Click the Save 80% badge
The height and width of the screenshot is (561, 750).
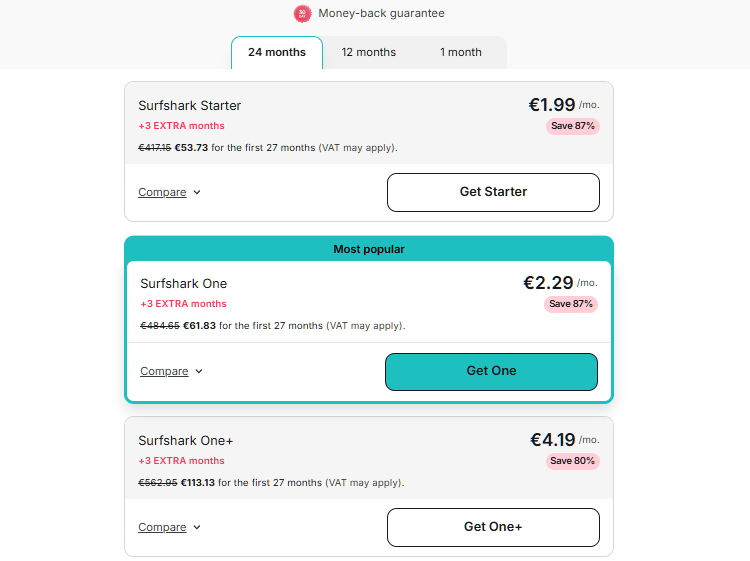572,461
